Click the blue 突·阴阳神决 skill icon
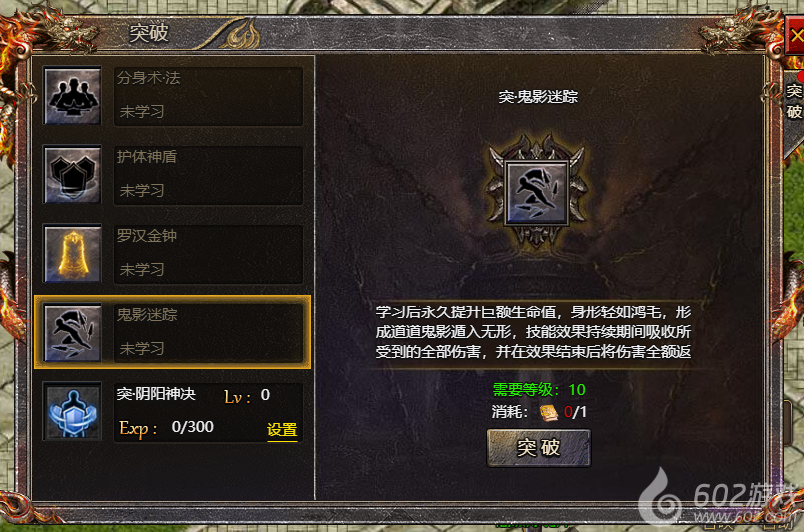Image resolution: width=804 pixels, height=532 pixels. click(x=72, y=412)
